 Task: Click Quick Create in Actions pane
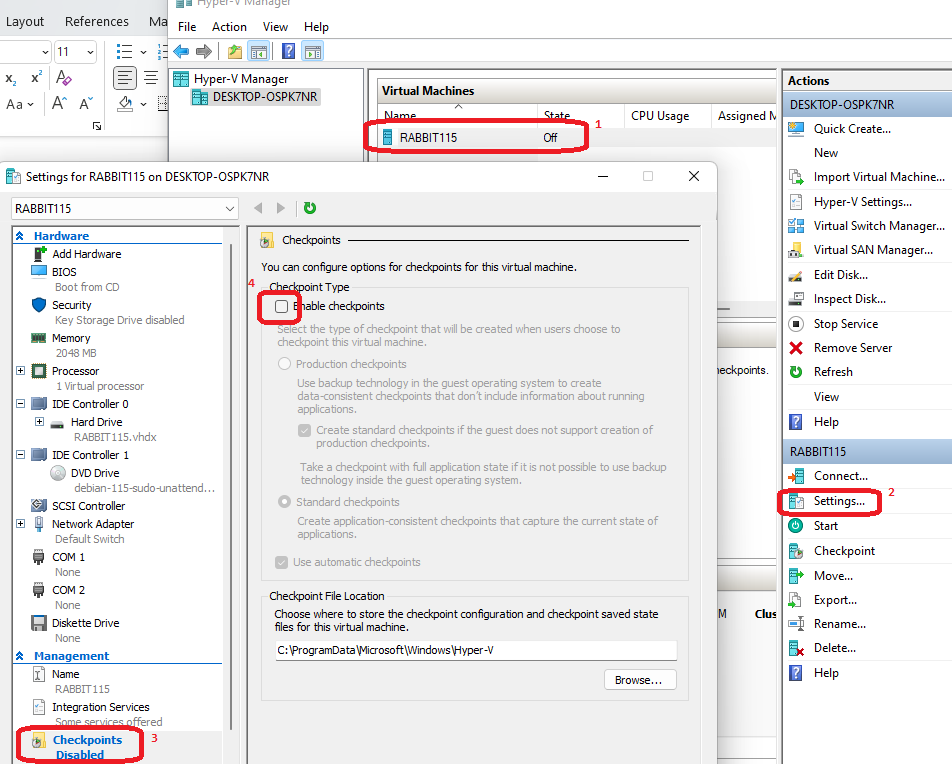coord(852,129)
